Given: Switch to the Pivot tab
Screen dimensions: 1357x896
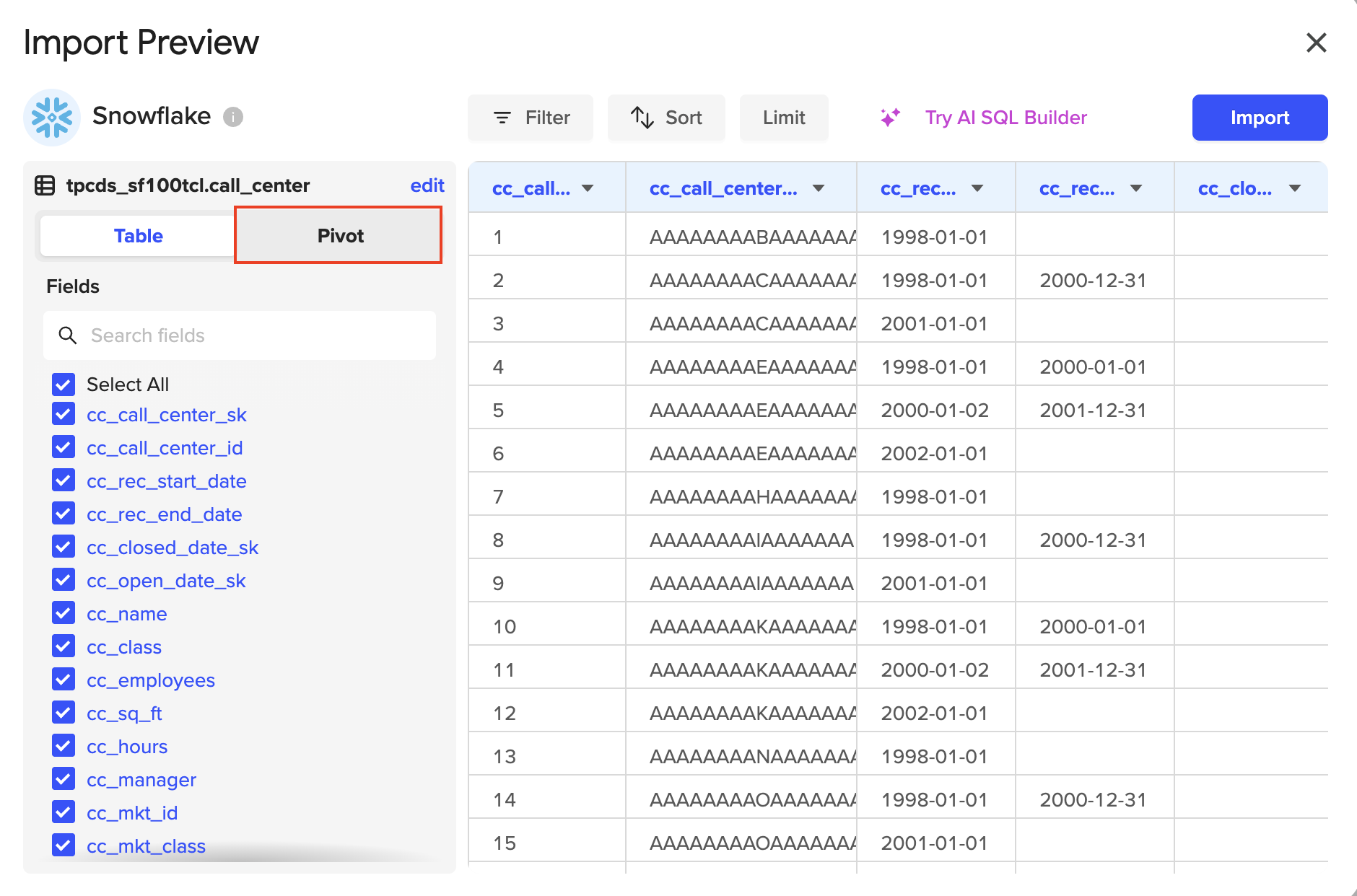Looking at the screenshot, I should pos(339,236).
